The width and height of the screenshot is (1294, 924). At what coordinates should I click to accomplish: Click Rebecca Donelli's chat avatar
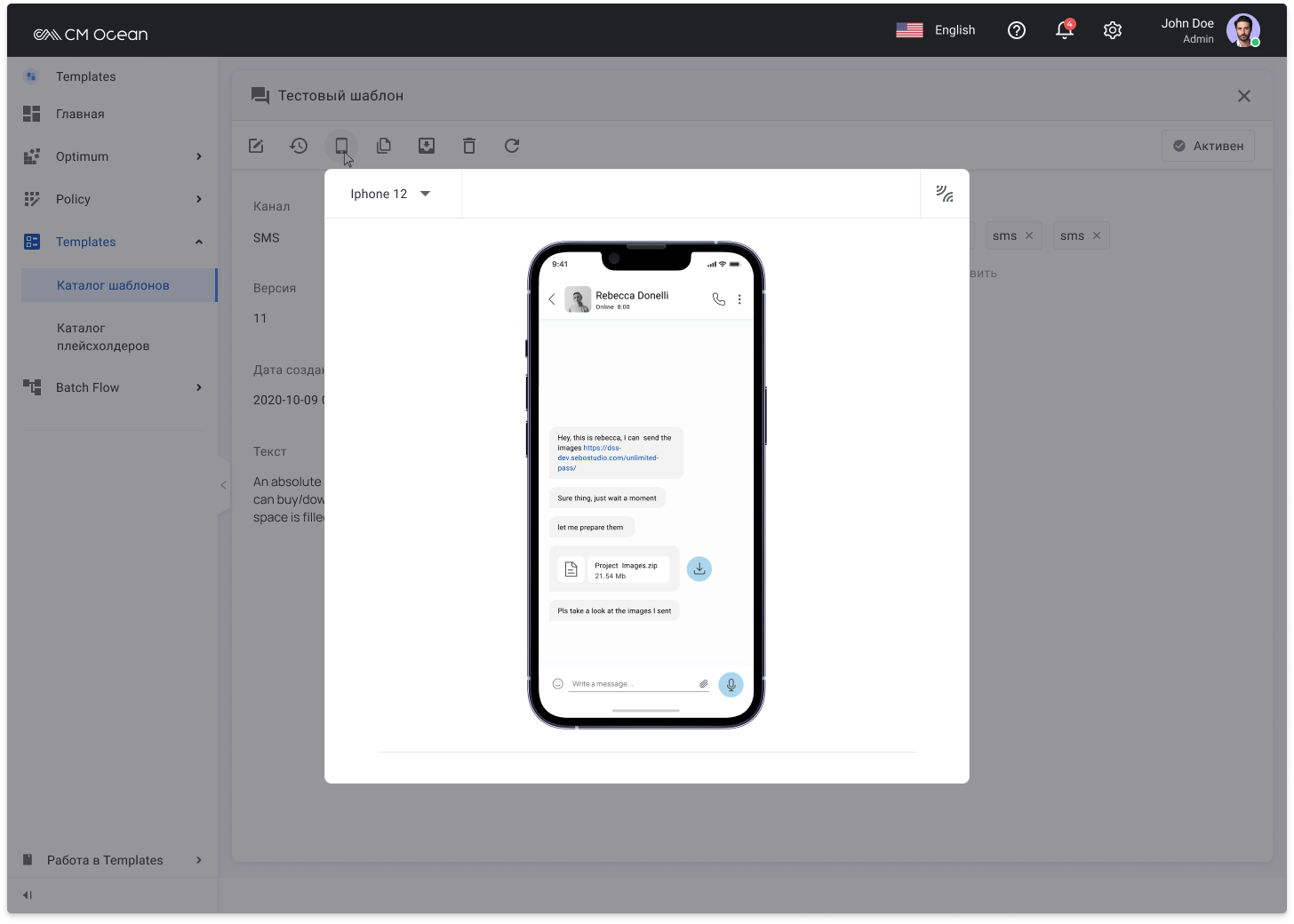[x=578, y=299]
